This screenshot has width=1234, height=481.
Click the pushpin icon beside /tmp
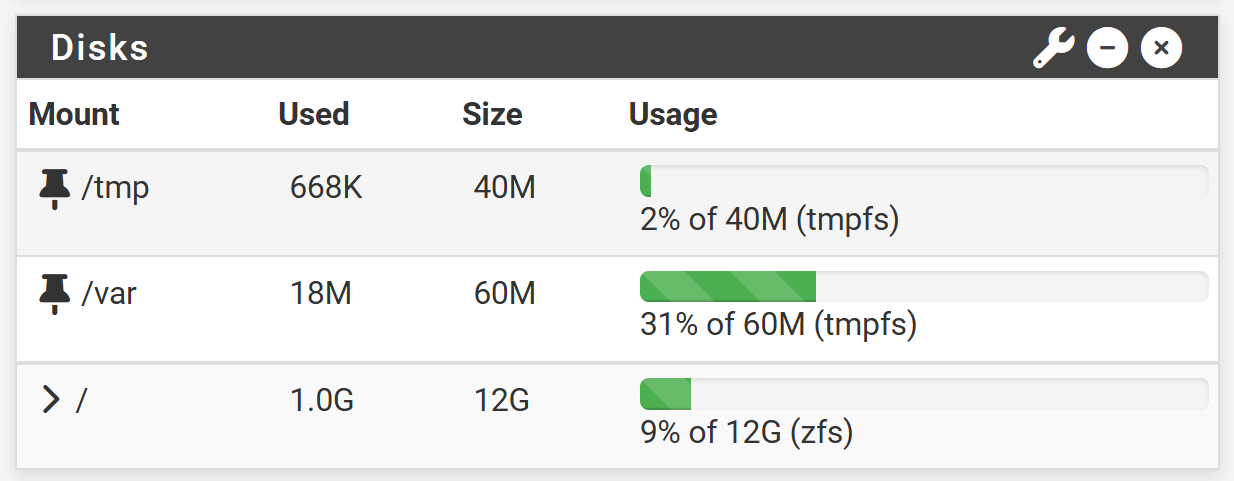(x=55, y=188)
